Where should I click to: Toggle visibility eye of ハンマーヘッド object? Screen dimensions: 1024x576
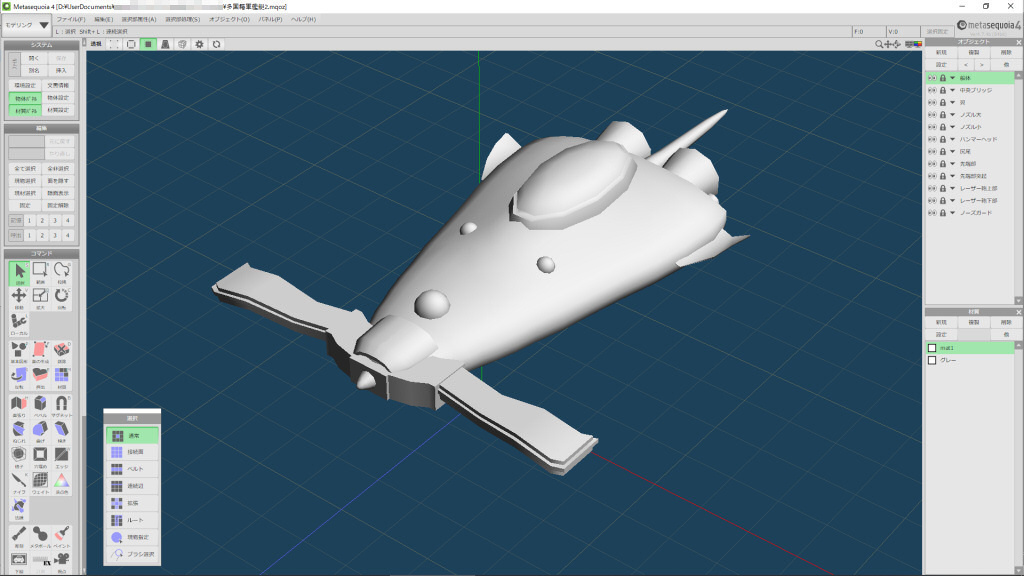932,139
